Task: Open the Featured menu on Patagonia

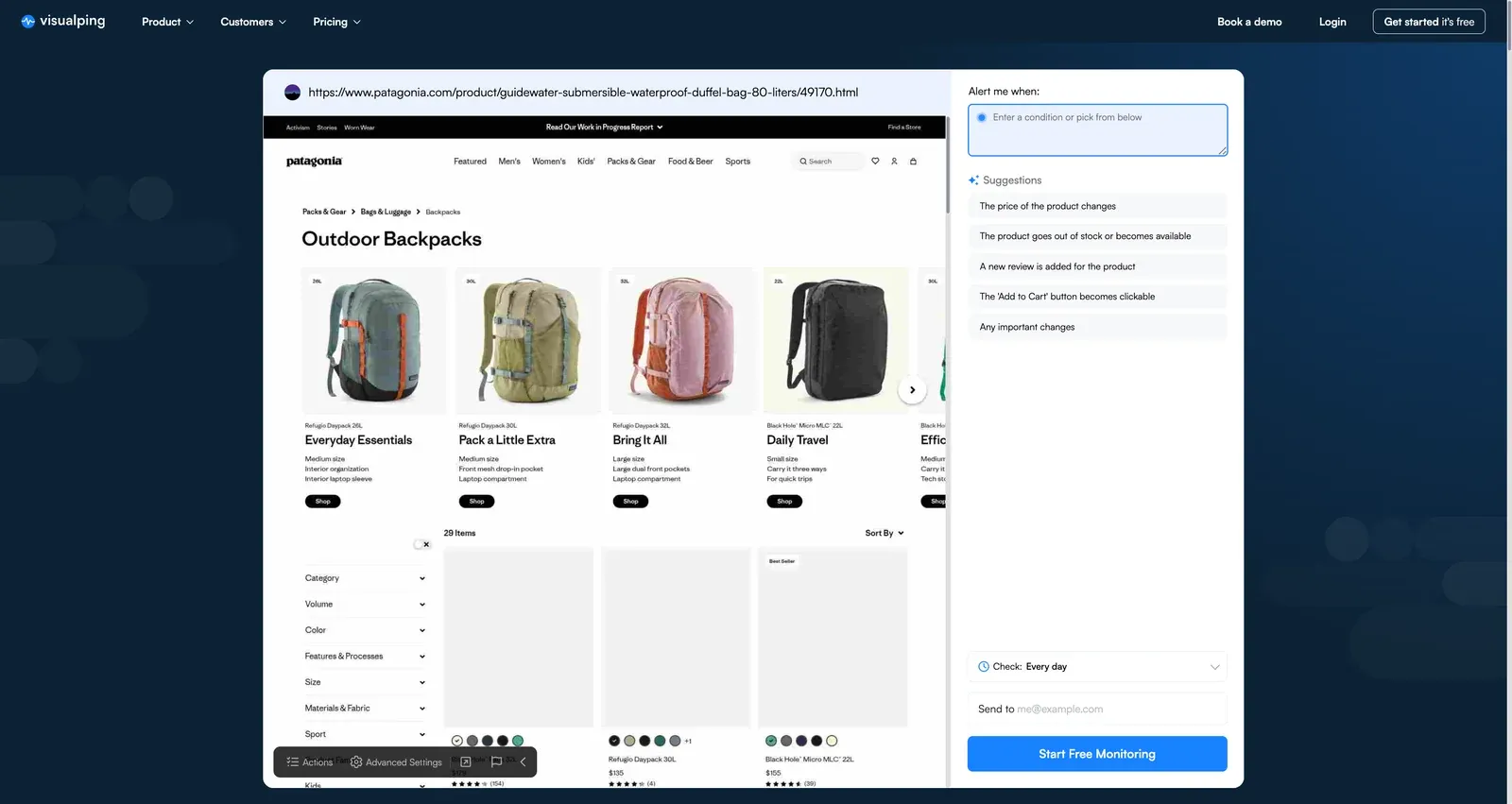Action: 470,162
